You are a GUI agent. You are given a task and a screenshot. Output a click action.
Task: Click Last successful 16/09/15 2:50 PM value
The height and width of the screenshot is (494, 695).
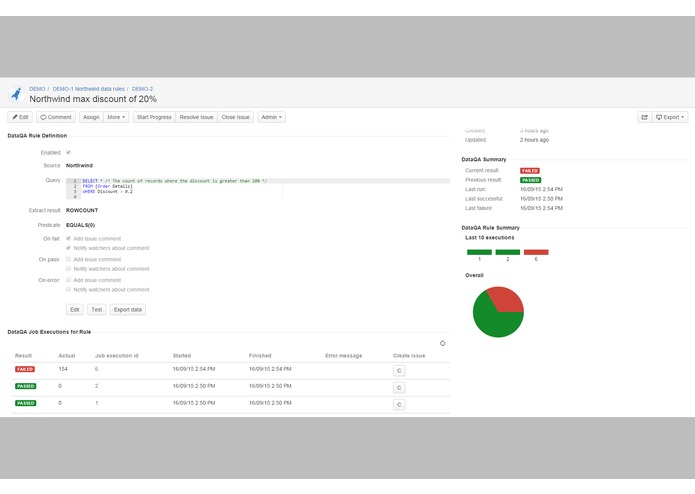coord(541,199)
